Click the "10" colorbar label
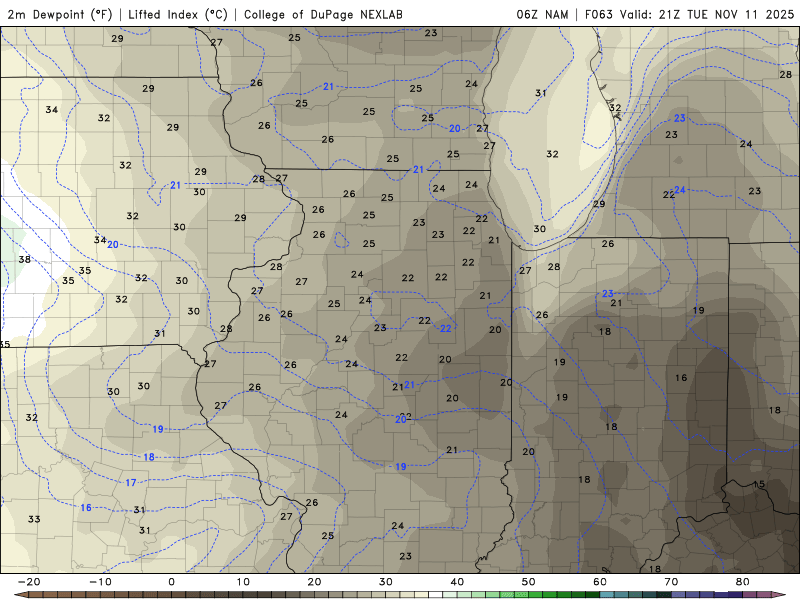The image size is (800, 600). pyautogui.click(x=243, y=582)
